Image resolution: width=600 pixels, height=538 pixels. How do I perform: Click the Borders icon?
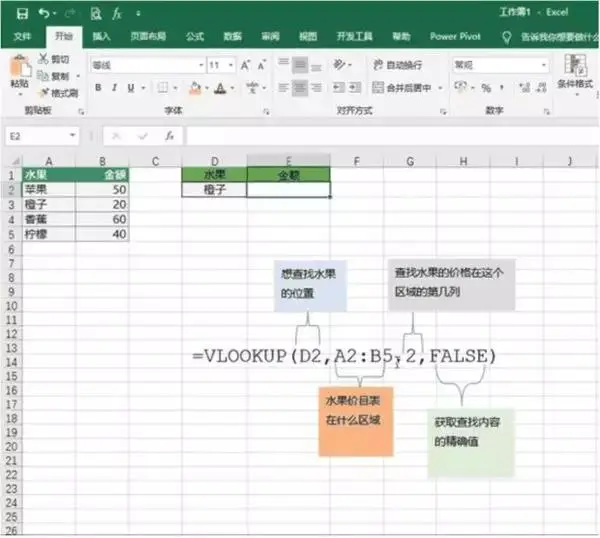pyautogui.click(x=163, y=88)
